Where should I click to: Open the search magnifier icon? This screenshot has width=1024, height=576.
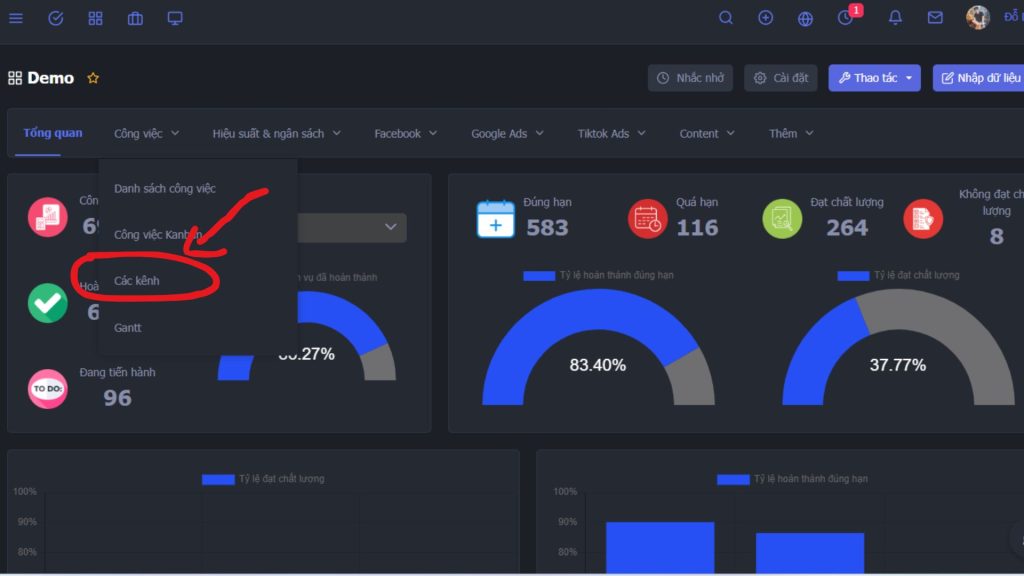(726, 18)
